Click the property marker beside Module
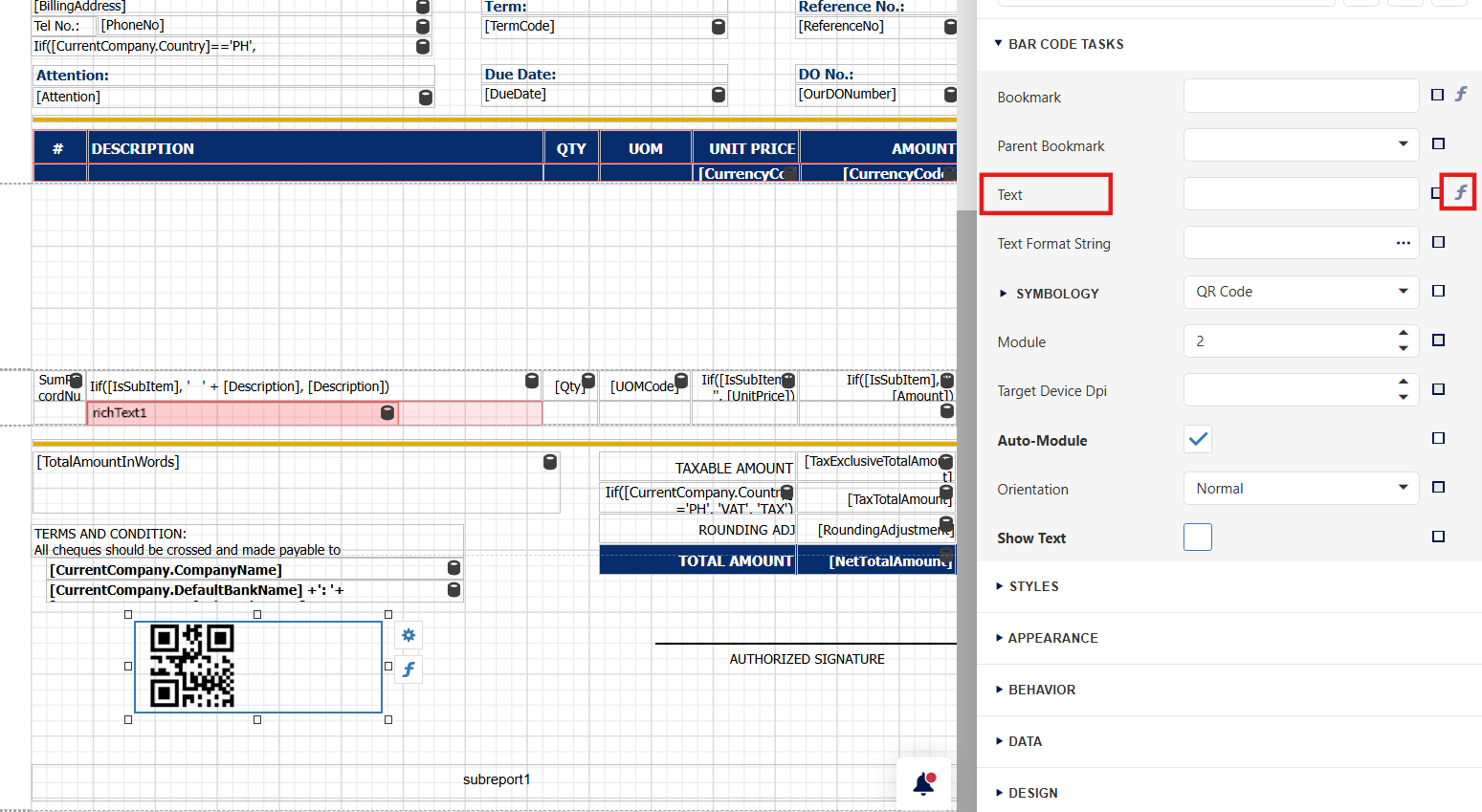Screen dimensions: 1482x812 point(1438,340)
